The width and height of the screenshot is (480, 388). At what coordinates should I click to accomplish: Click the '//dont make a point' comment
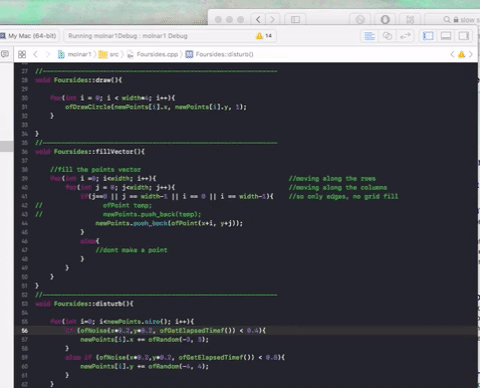pos(131,250)
